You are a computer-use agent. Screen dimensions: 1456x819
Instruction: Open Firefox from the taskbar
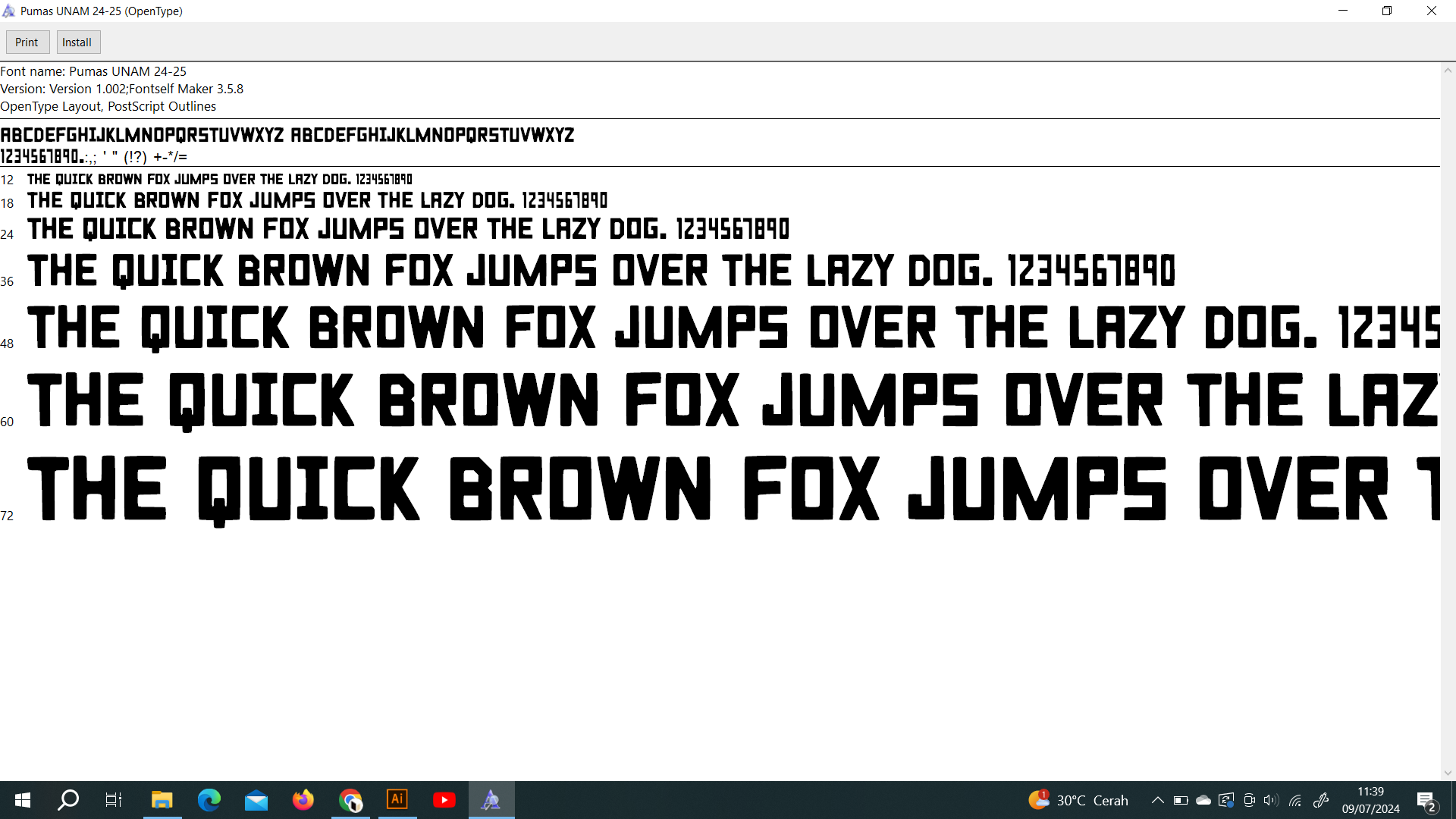coord(303,799)
